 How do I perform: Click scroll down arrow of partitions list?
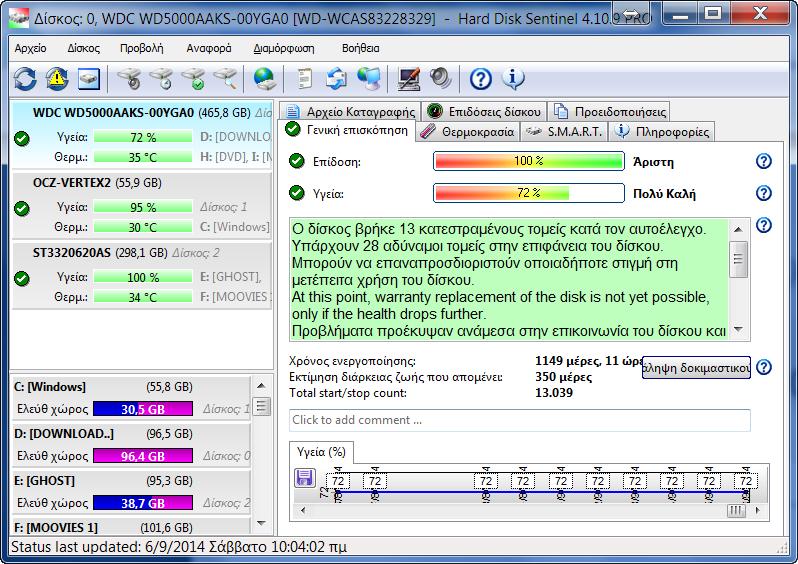[261, 523]
